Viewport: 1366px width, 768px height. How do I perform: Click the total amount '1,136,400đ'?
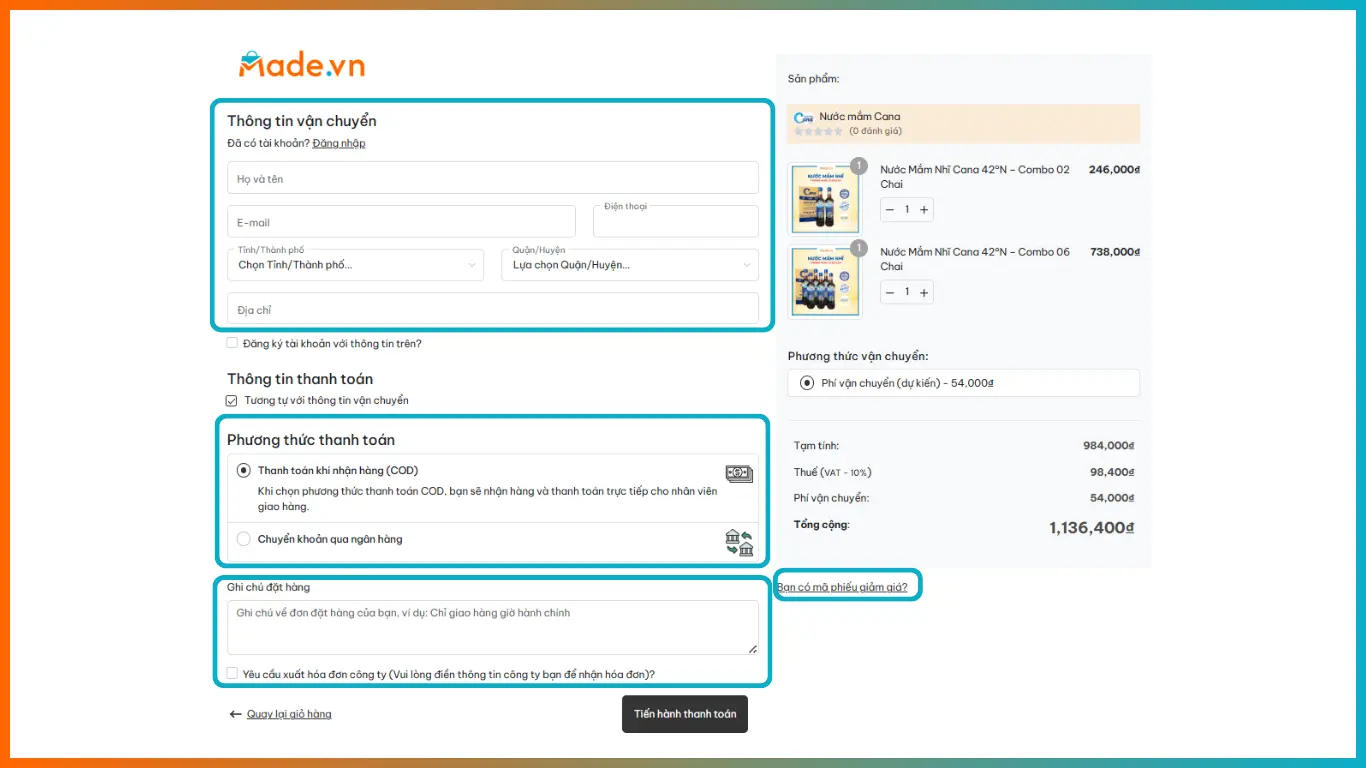pyautogui.click(x=1092, y=527)
